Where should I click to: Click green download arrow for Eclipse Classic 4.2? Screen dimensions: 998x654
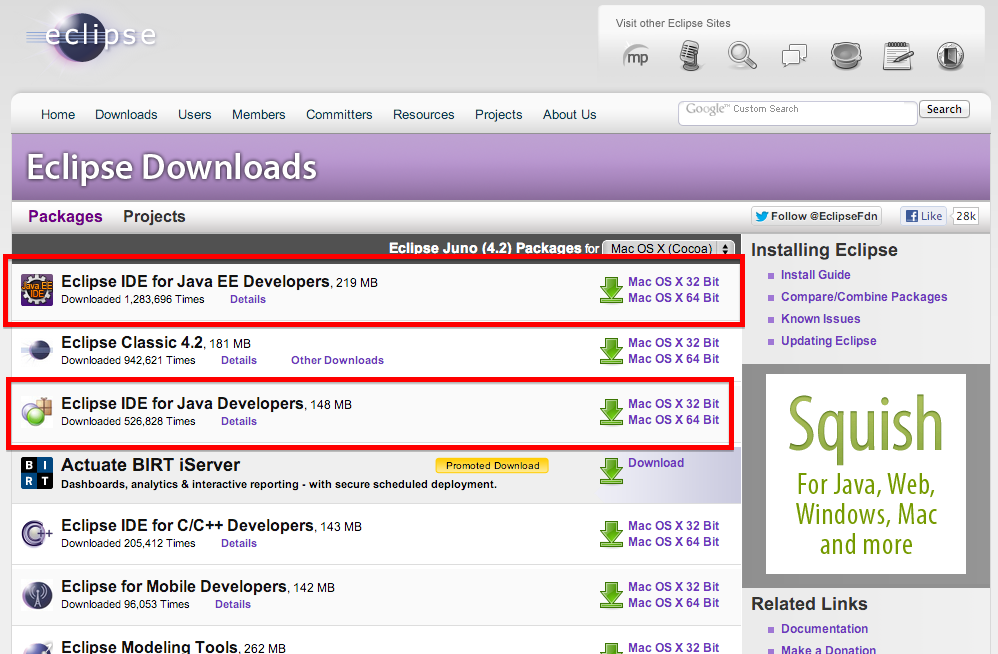[611, 351]
